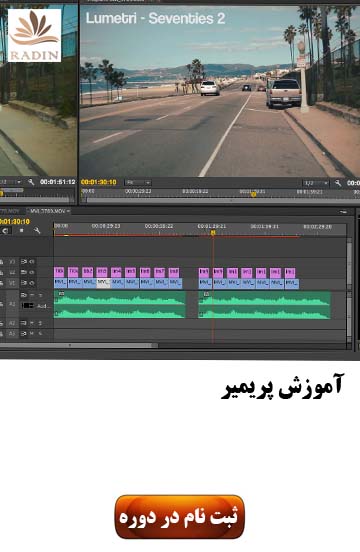Solo audio track A3

click(40, 333)
